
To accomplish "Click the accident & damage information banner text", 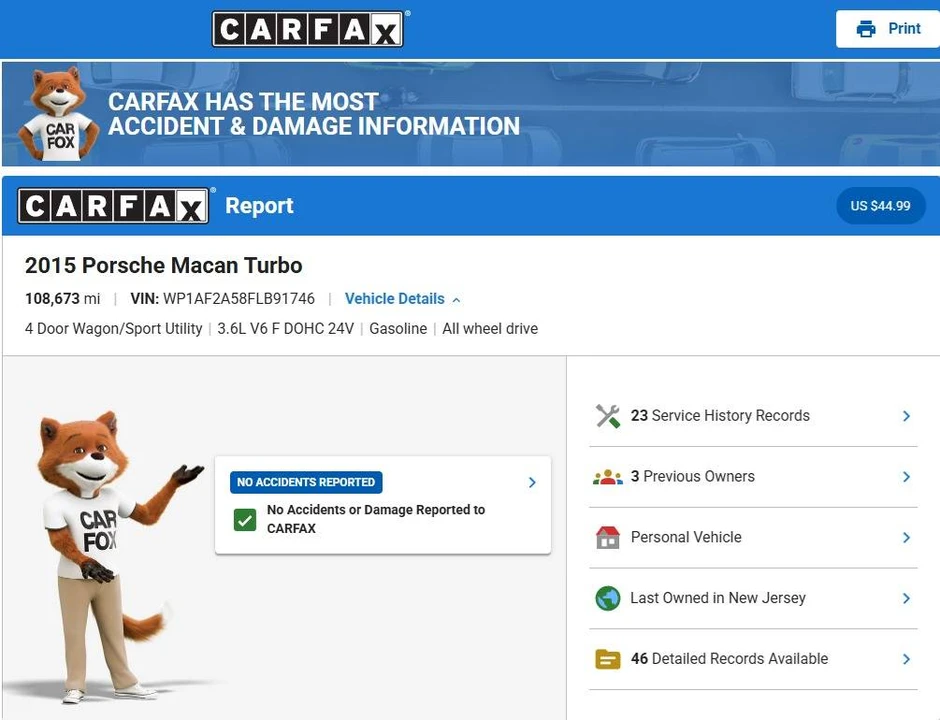I will pyautogui.click(x=314, y=114).
